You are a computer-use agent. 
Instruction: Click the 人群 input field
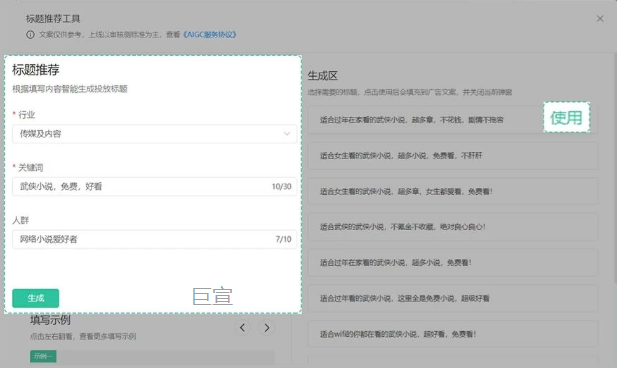click(x=154, y=239)
